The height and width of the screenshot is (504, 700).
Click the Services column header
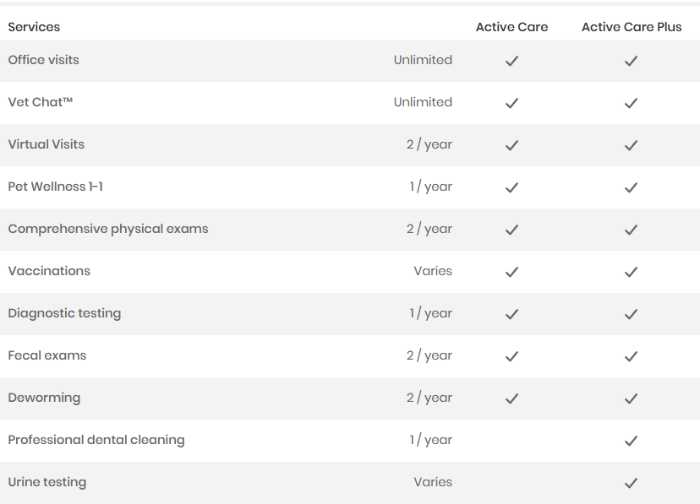pyautogui.click(x=34, y=27)
